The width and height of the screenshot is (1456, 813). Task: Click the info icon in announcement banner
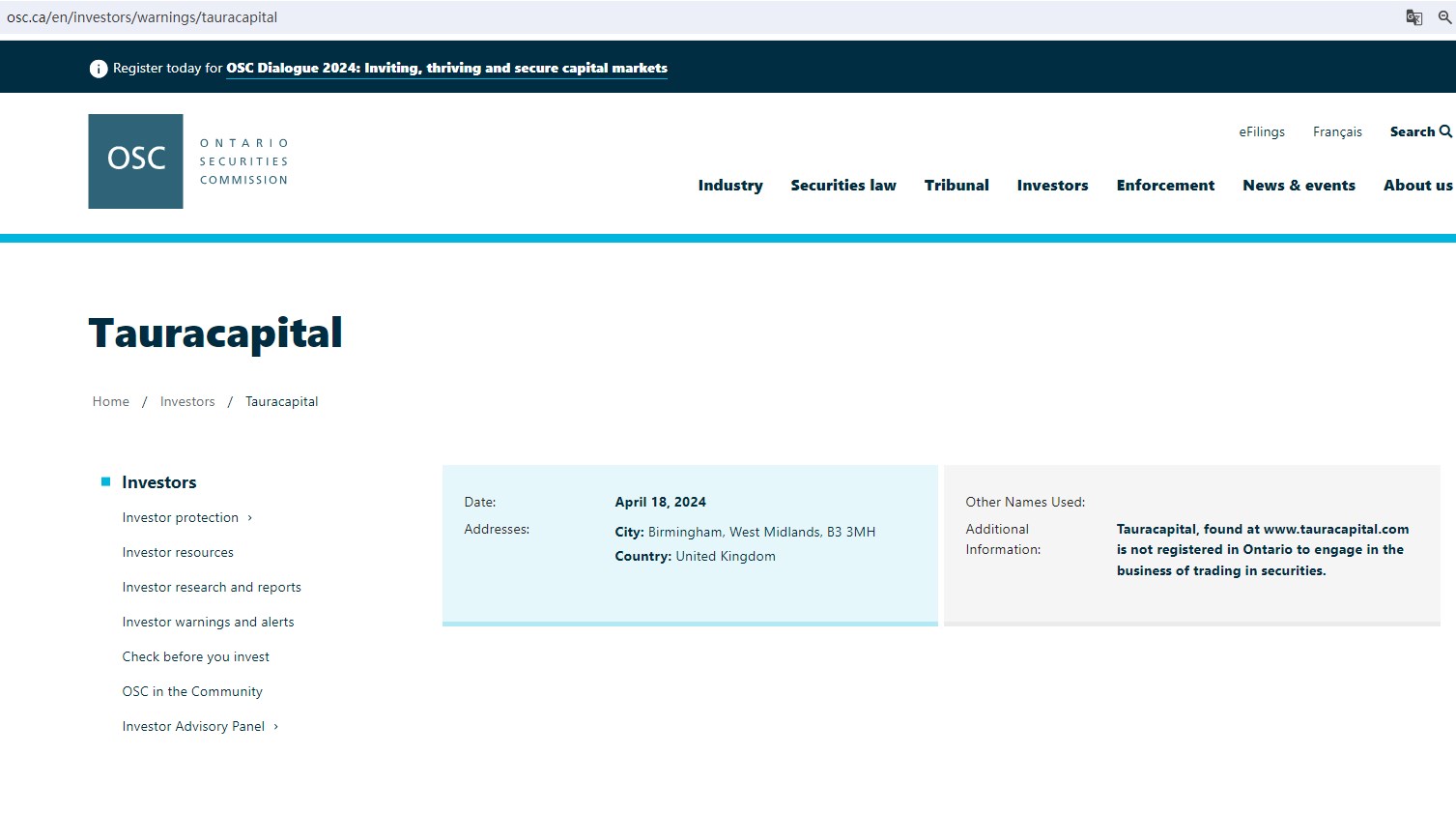click(x=98, y=69)
